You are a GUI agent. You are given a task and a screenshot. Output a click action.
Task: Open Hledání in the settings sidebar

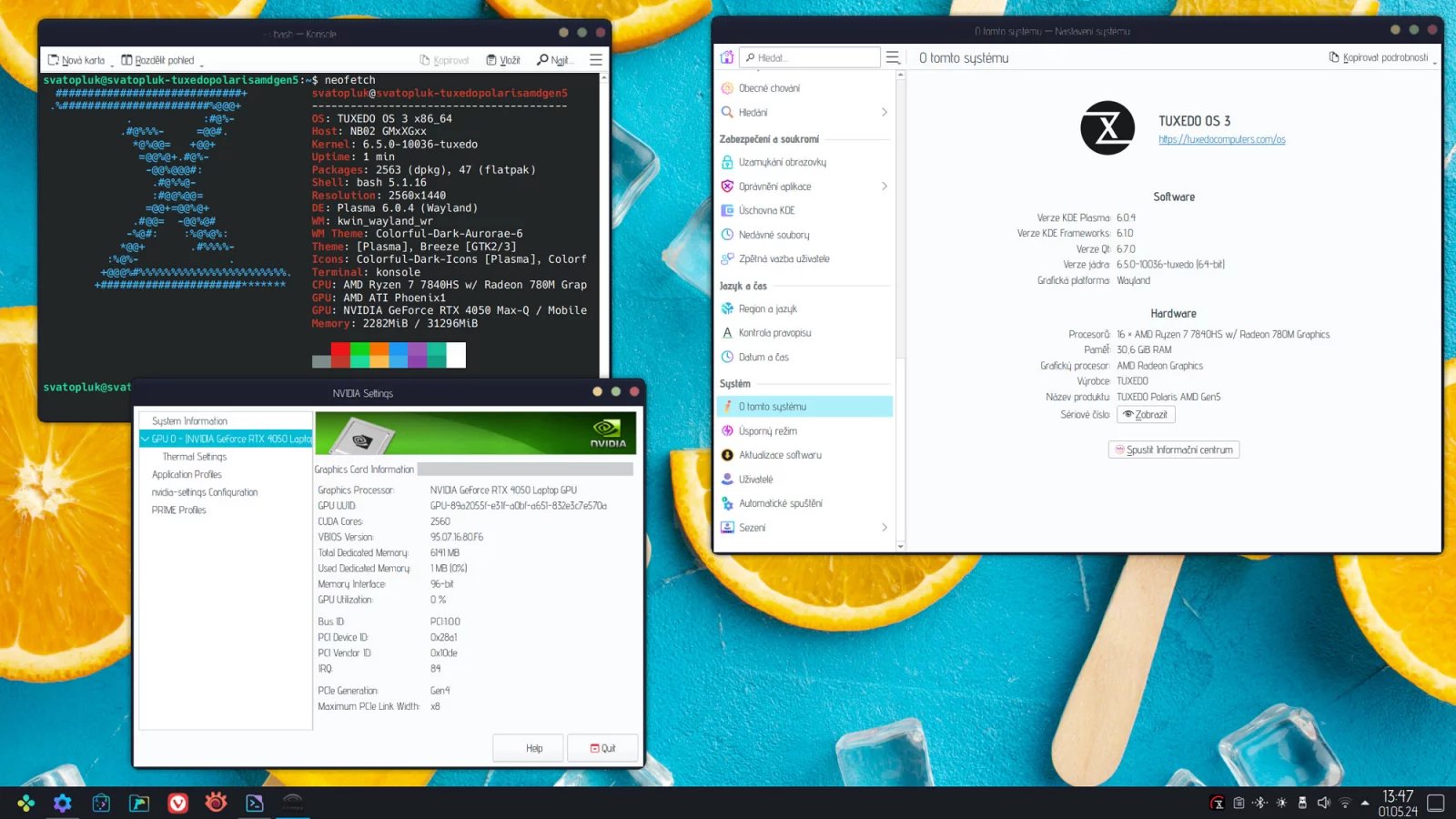point(804,113)
